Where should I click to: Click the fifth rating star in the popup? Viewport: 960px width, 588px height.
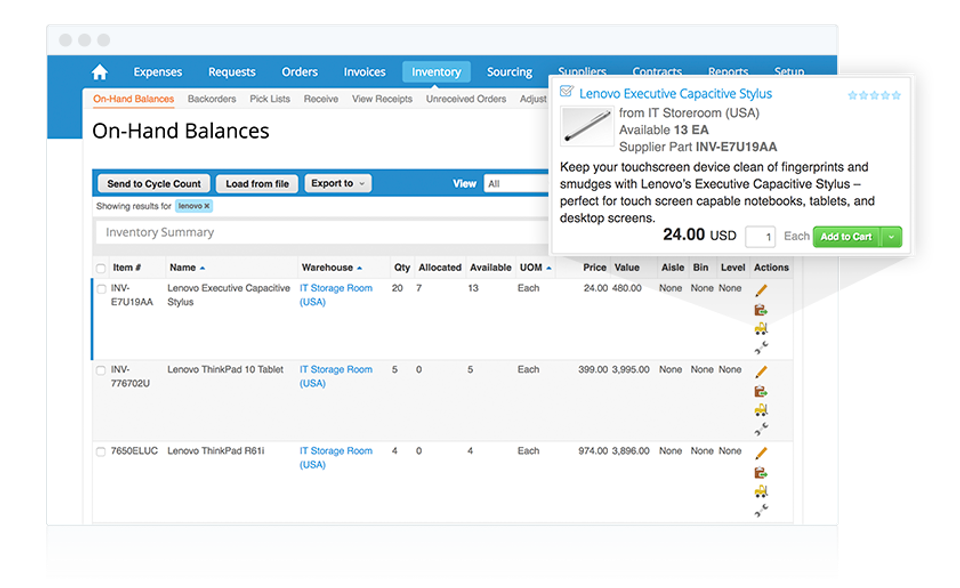[896, 93]
